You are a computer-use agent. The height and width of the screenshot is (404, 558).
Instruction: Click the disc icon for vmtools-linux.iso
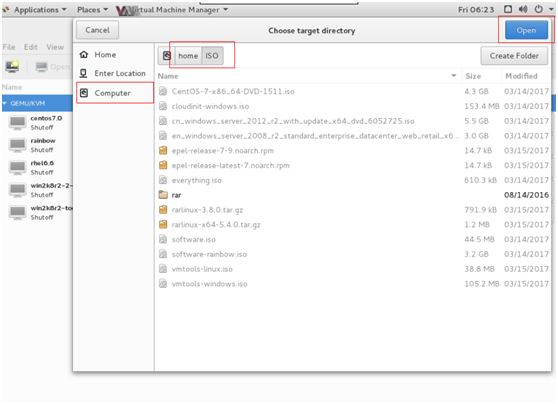coord(163,269)
